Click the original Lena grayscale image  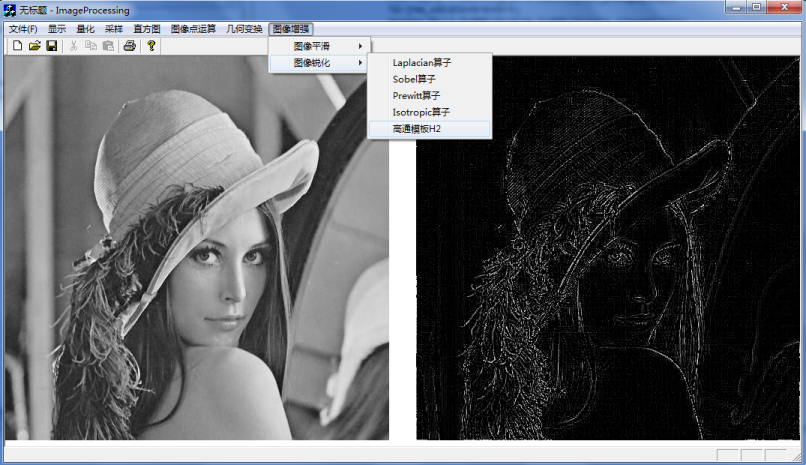click(197, 248)
